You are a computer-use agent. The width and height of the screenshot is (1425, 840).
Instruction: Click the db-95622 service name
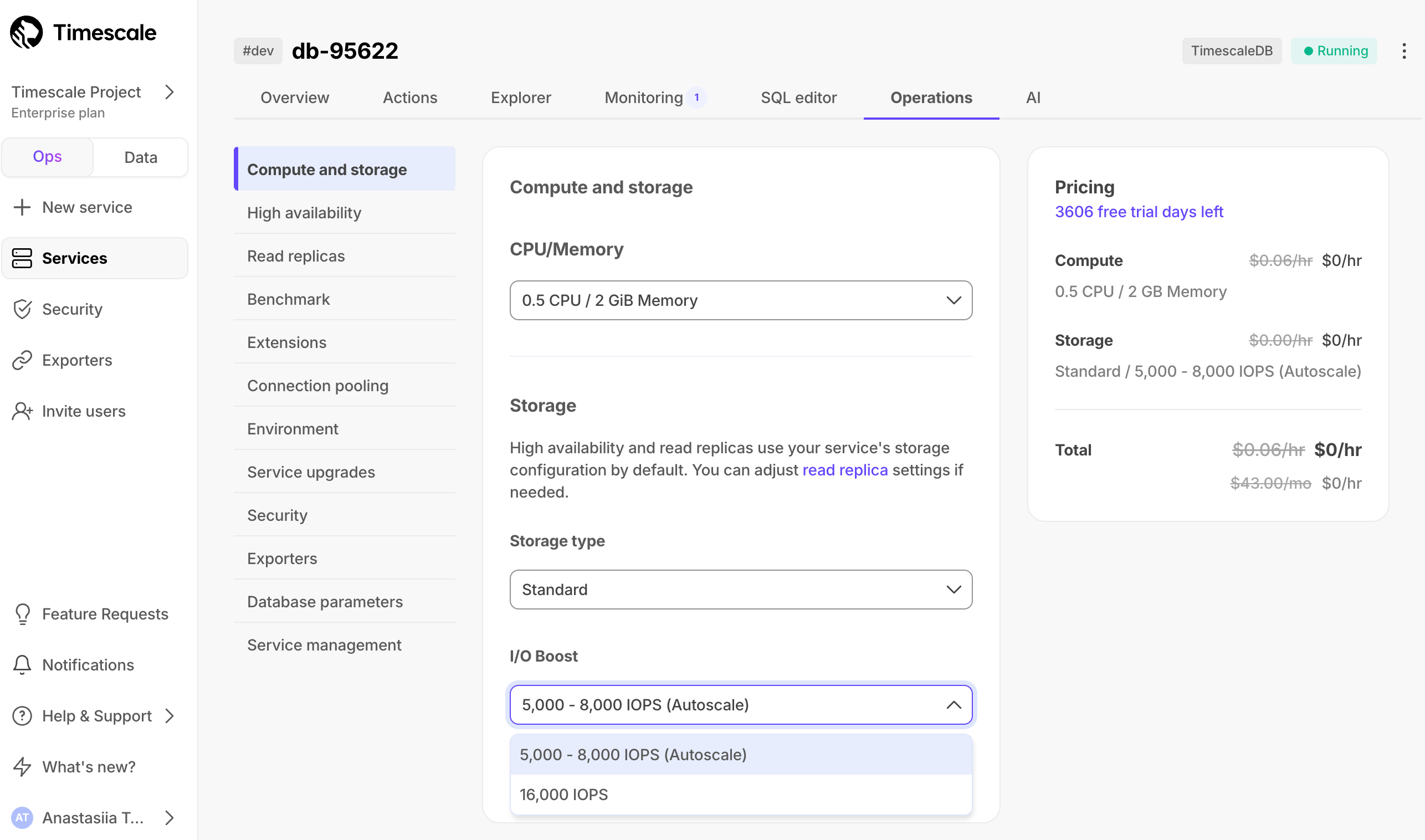click(345, 51)
